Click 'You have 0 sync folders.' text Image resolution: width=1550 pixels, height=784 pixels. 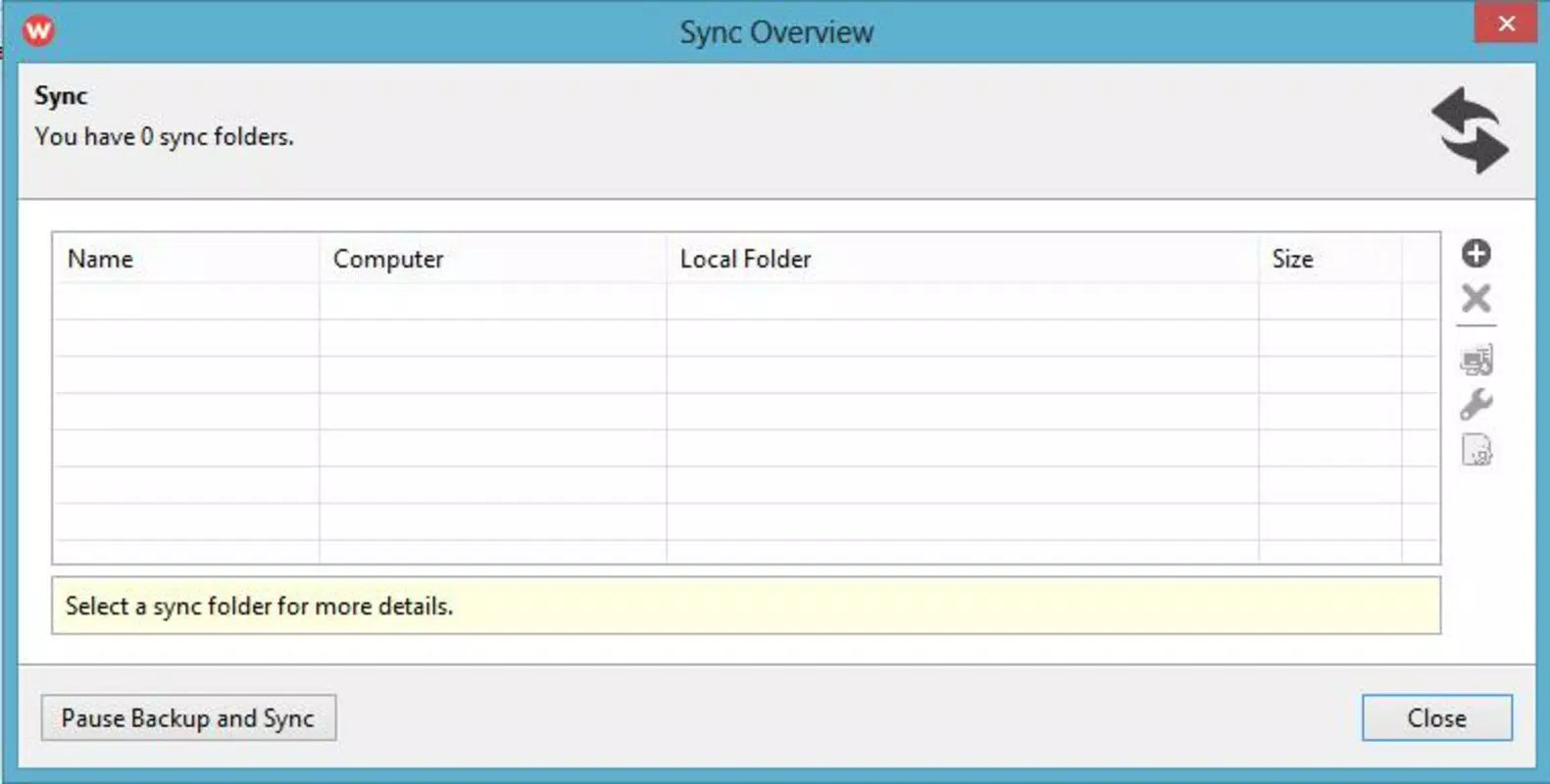(x=164, y=137)
